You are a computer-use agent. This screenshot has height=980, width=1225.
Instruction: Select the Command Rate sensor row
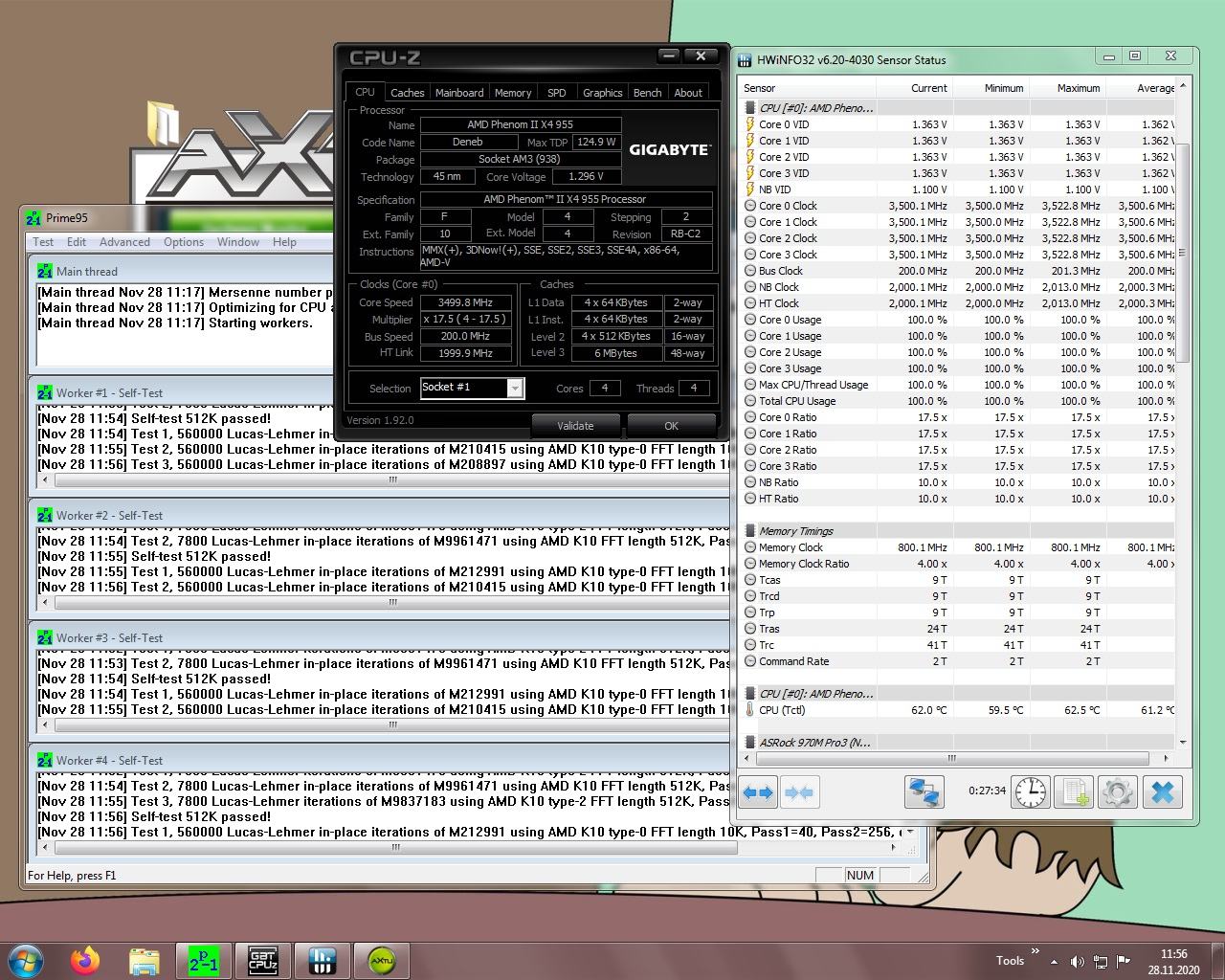coord(958,661)
